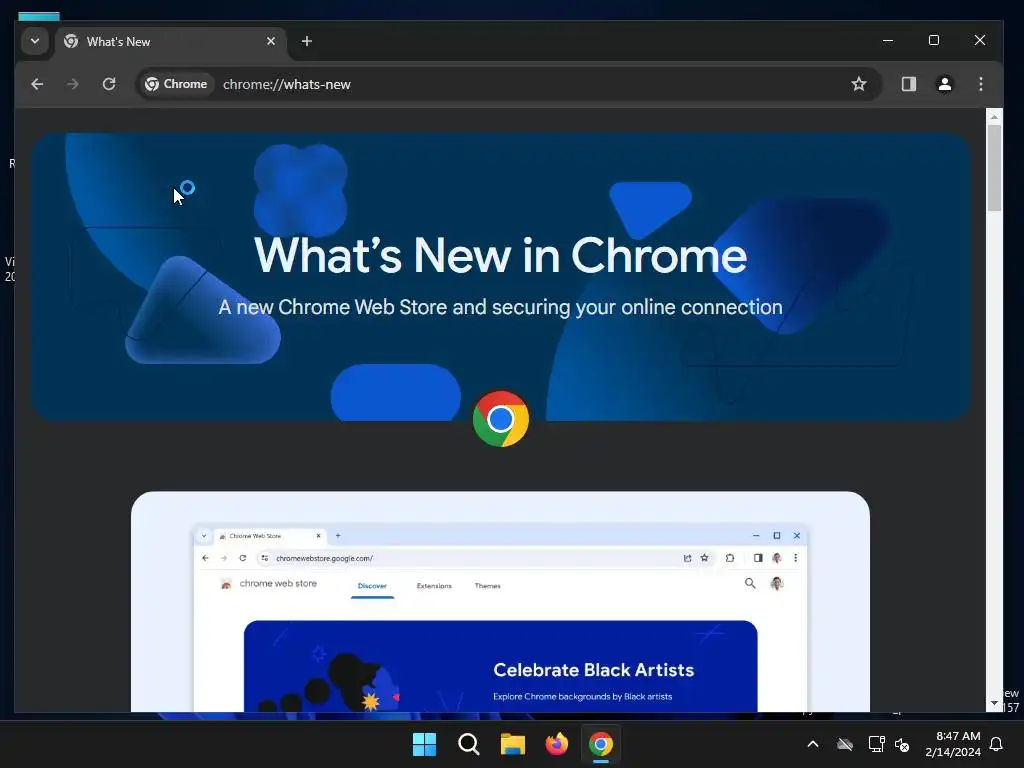Open Chrome's three-dot menu
Viewport: 1024px width, 768px height.
click(x=981, y=84)
